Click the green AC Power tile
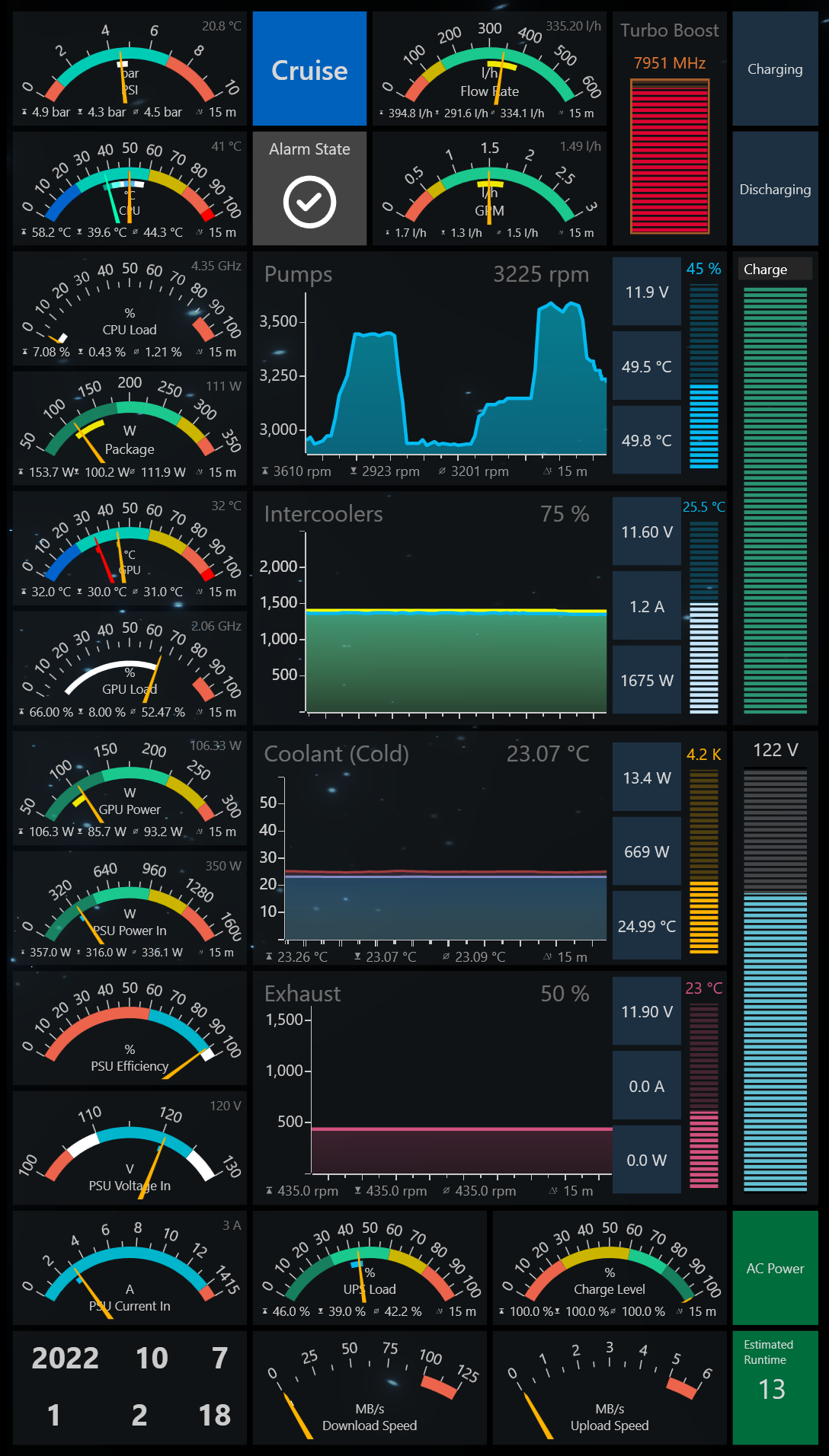Image resolution: width=829 pixels, height=1456 pixels. (775, 1268)
